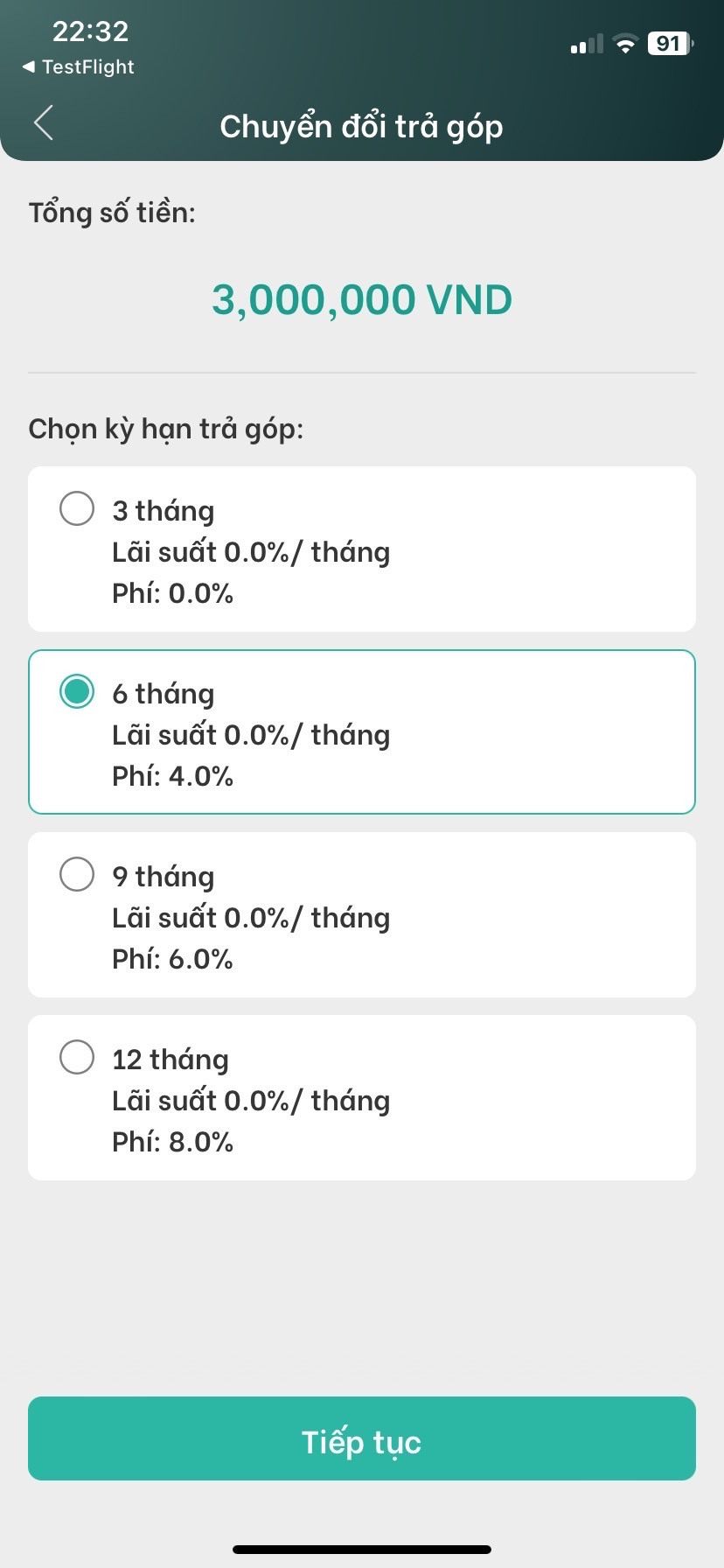This screenshot has height=1568, width=724.
Task: Tap the 22:32 clock in status bar
Action: 90,31
